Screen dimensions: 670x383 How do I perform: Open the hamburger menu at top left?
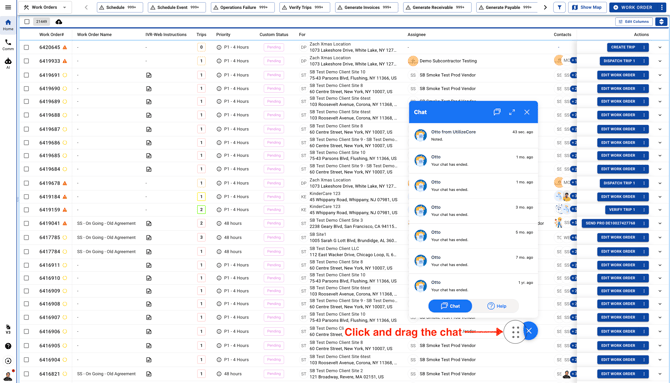[x=8, y=7]
